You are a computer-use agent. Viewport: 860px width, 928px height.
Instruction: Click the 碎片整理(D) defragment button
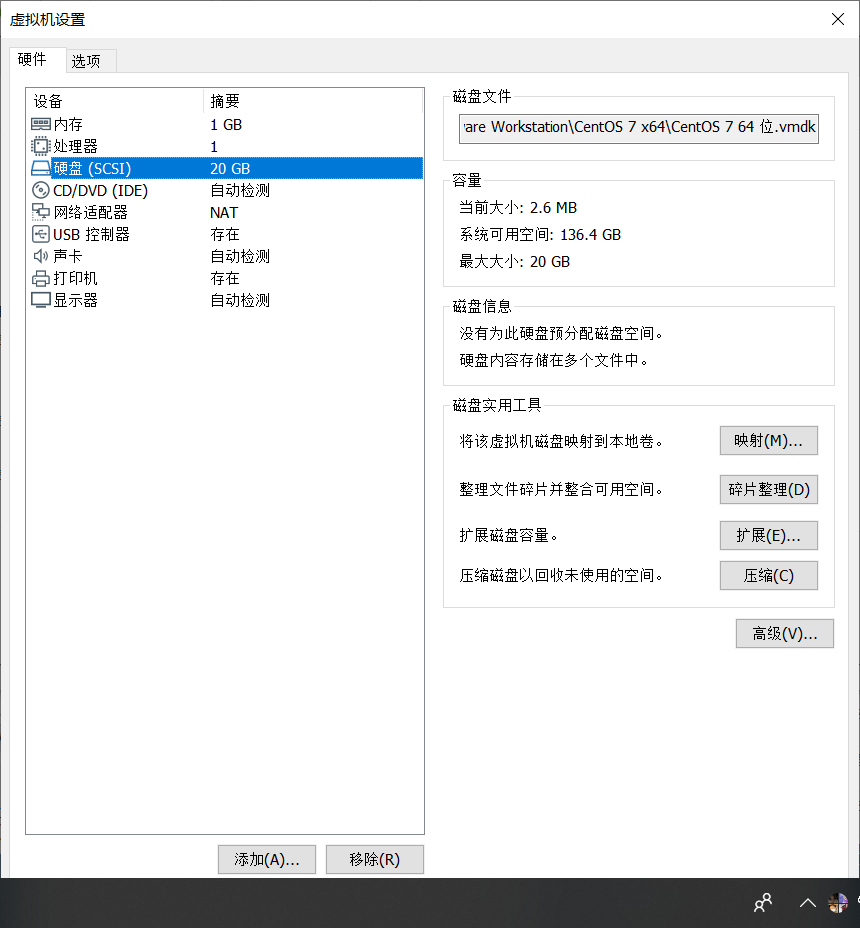point(768,489)
